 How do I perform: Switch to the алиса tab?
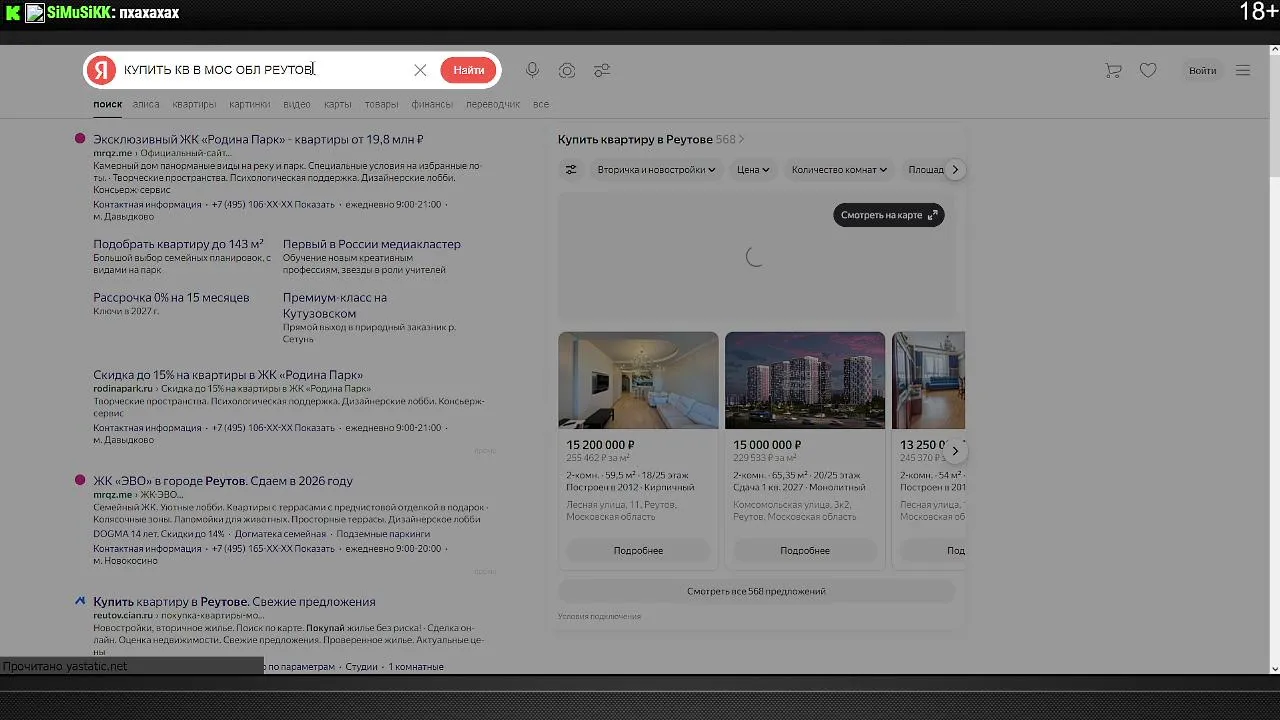146,104
